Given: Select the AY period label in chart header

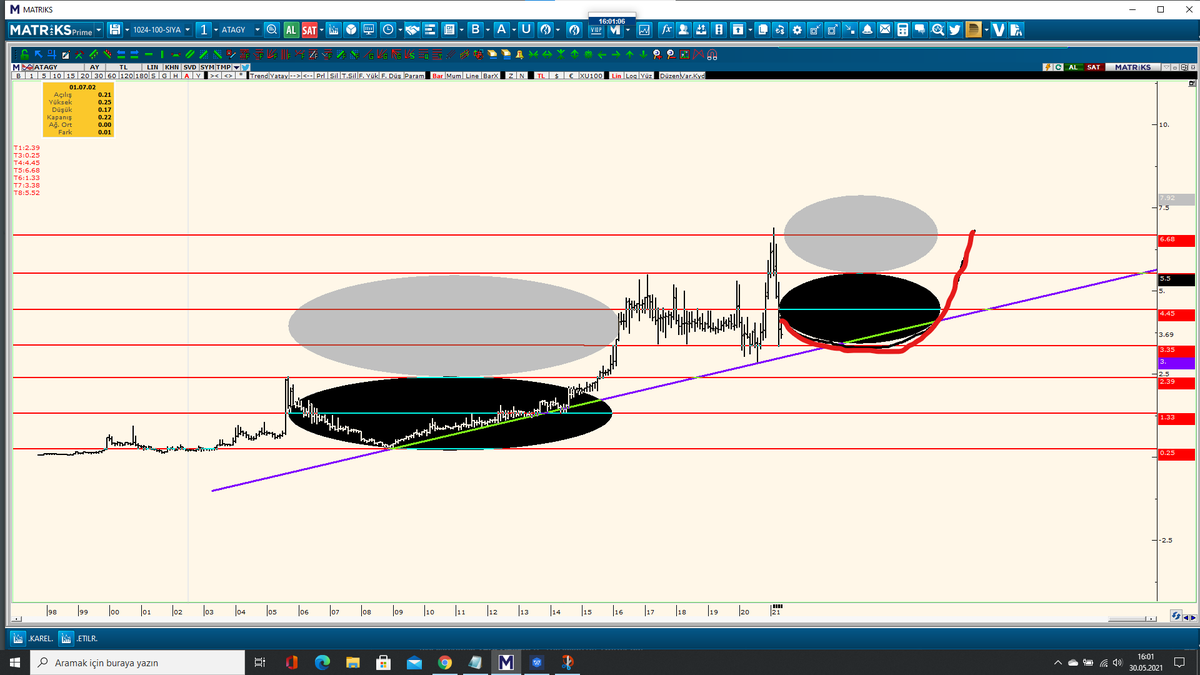Looking at the screenshot, I should point(95,67).
